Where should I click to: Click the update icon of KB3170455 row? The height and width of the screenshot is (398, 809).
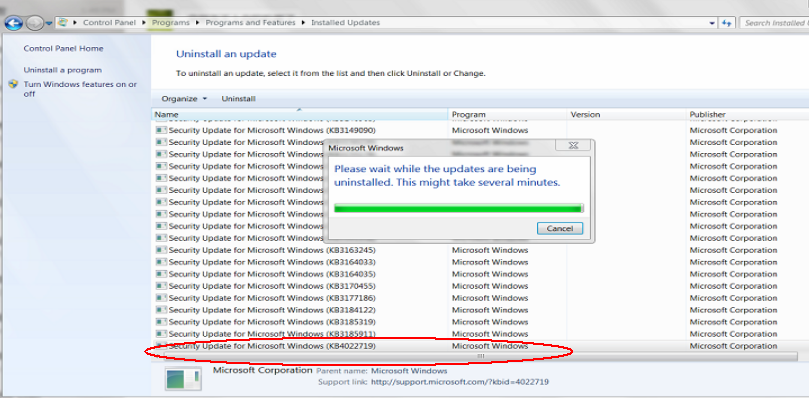[x=161, y=286]
